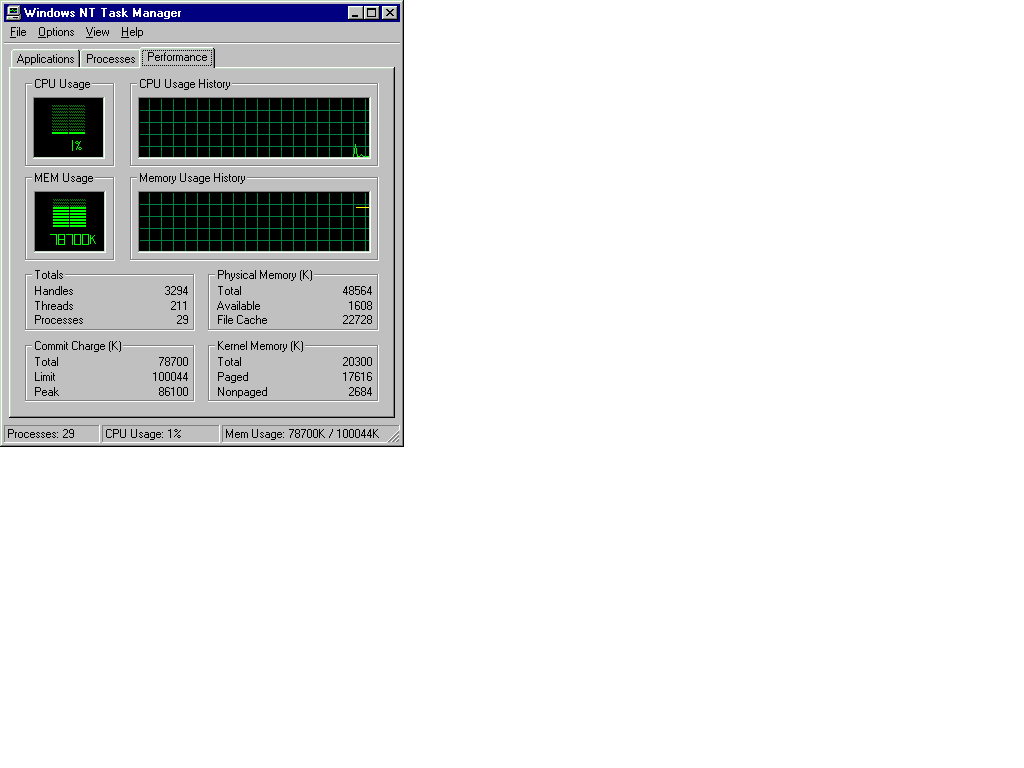
Task: Click File Cache value 22728
Action: pos(357,320)
